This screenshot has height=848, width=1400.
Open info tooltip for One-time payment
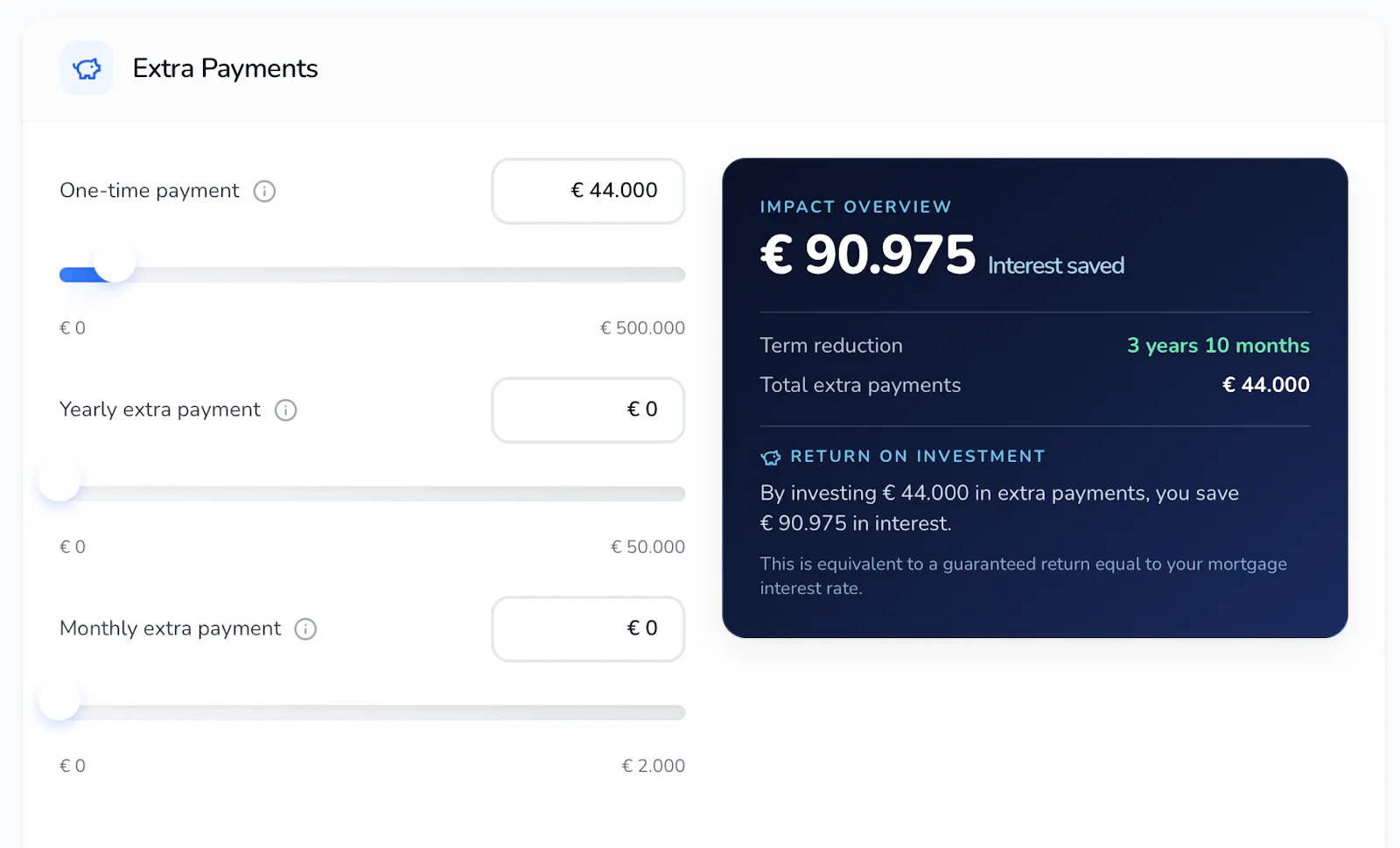264,191
